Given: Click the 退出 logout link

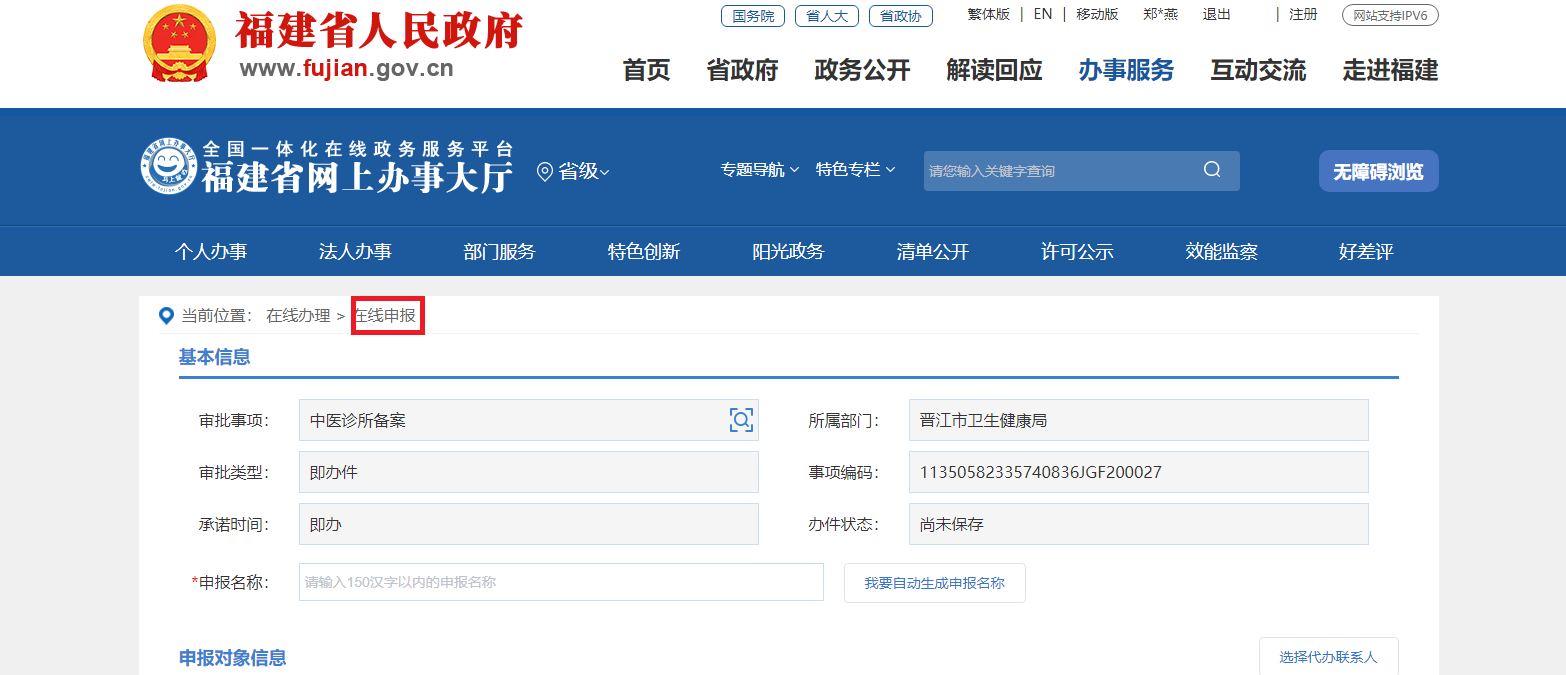Looking at the screenshot, I should click(x=1216, y=14).
